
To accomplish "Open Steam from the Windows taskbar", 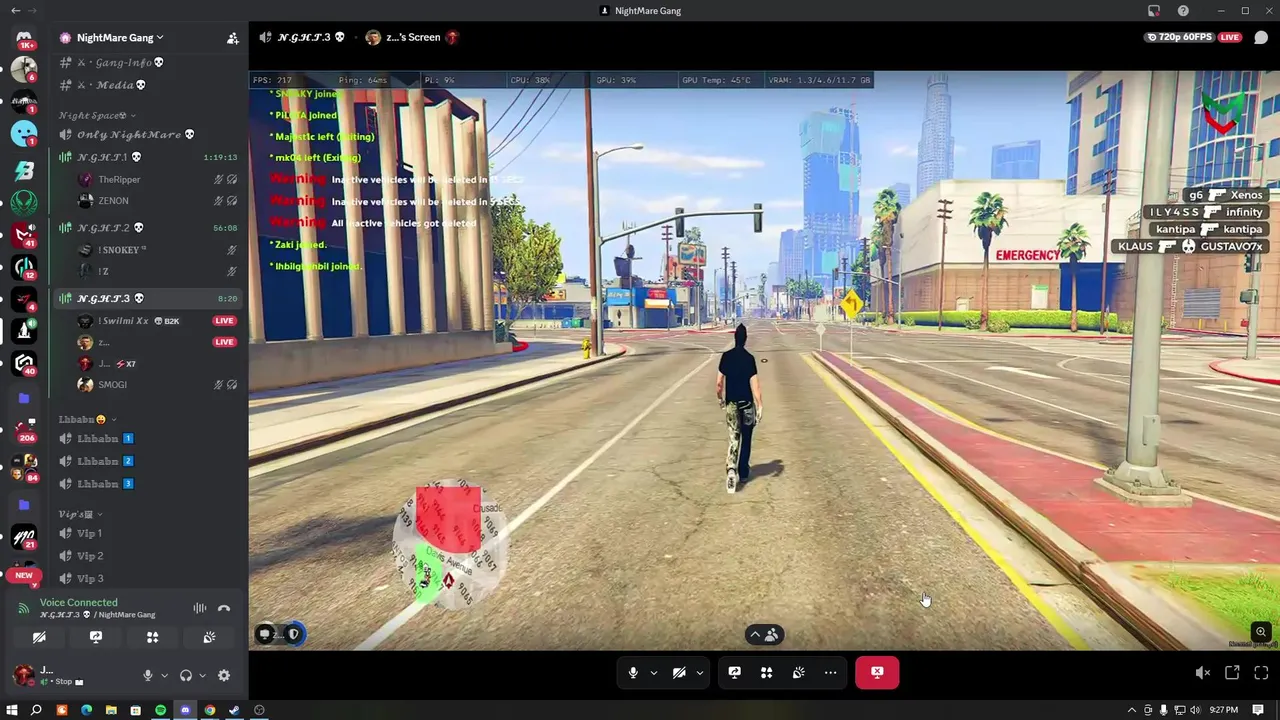I will point(234,710).
